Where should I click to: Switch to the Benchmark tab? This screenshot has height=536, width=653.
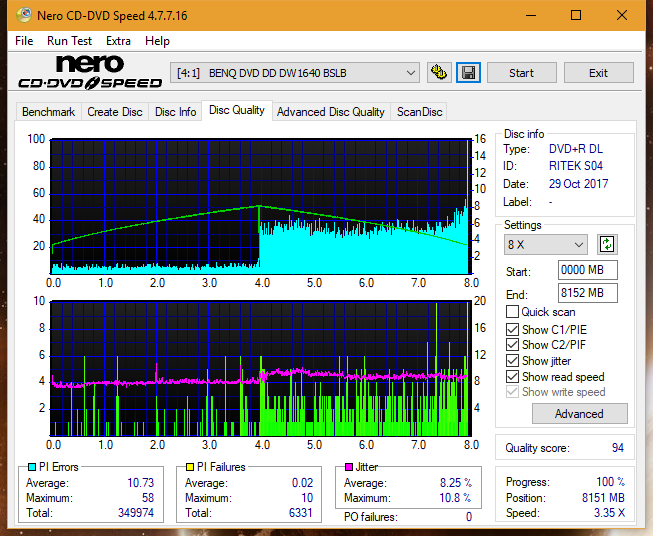point(49,112)
